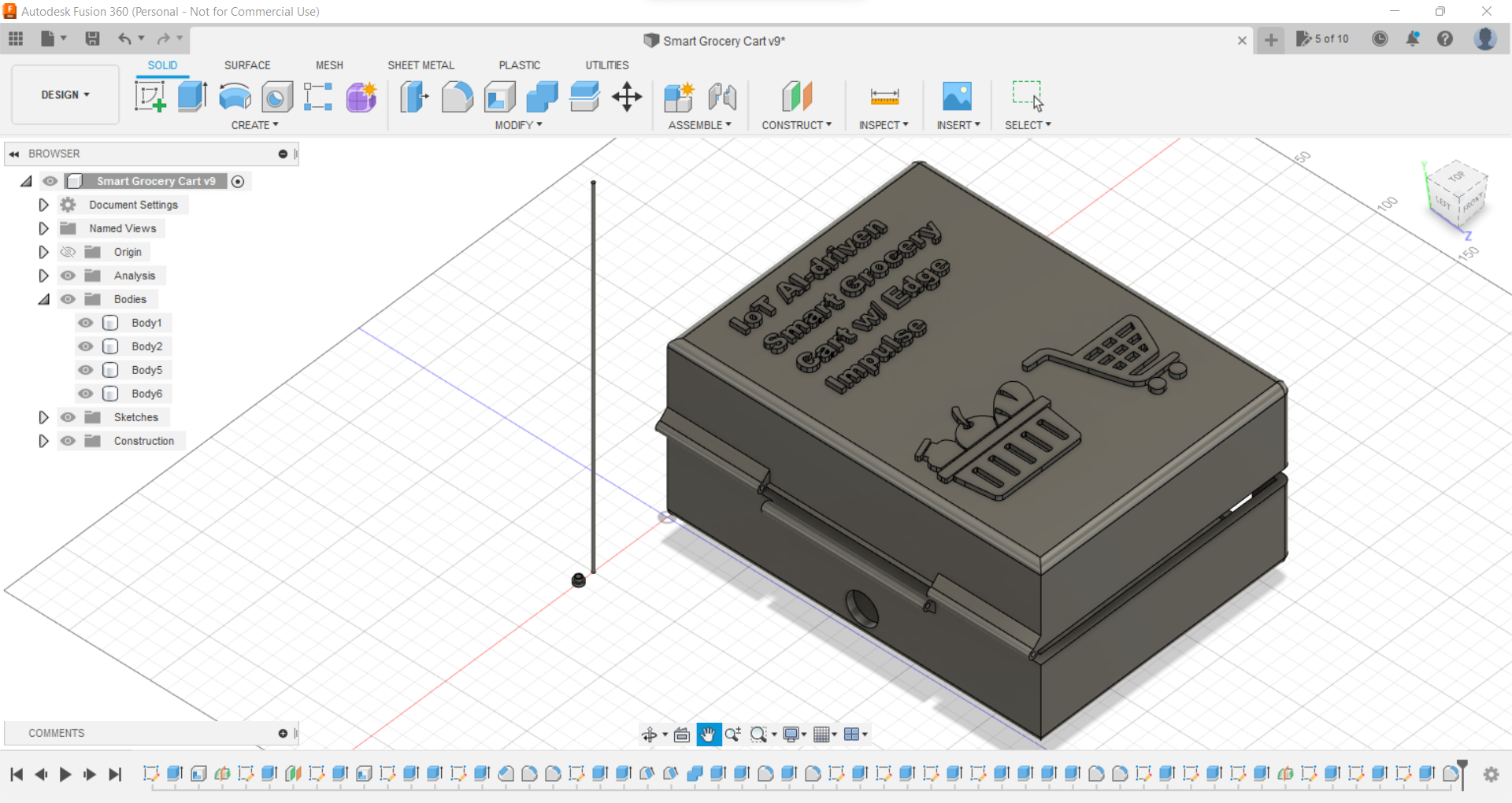Image resolution: width=1512 pixels, height=803 pixels.
Task: Open the CONSTRUCT dropdown menu
Action: (796, 125)
